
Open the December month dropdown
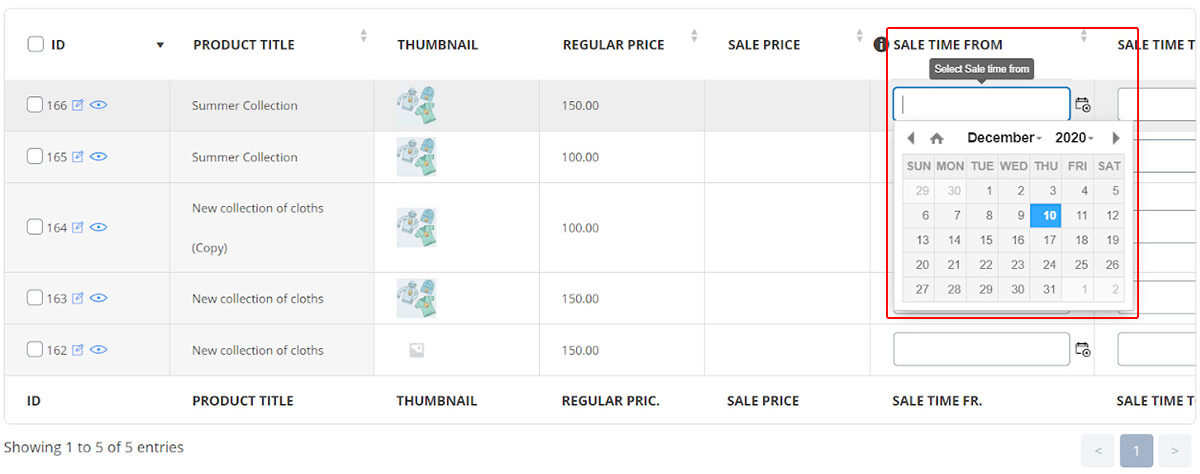click(1004, 138)
